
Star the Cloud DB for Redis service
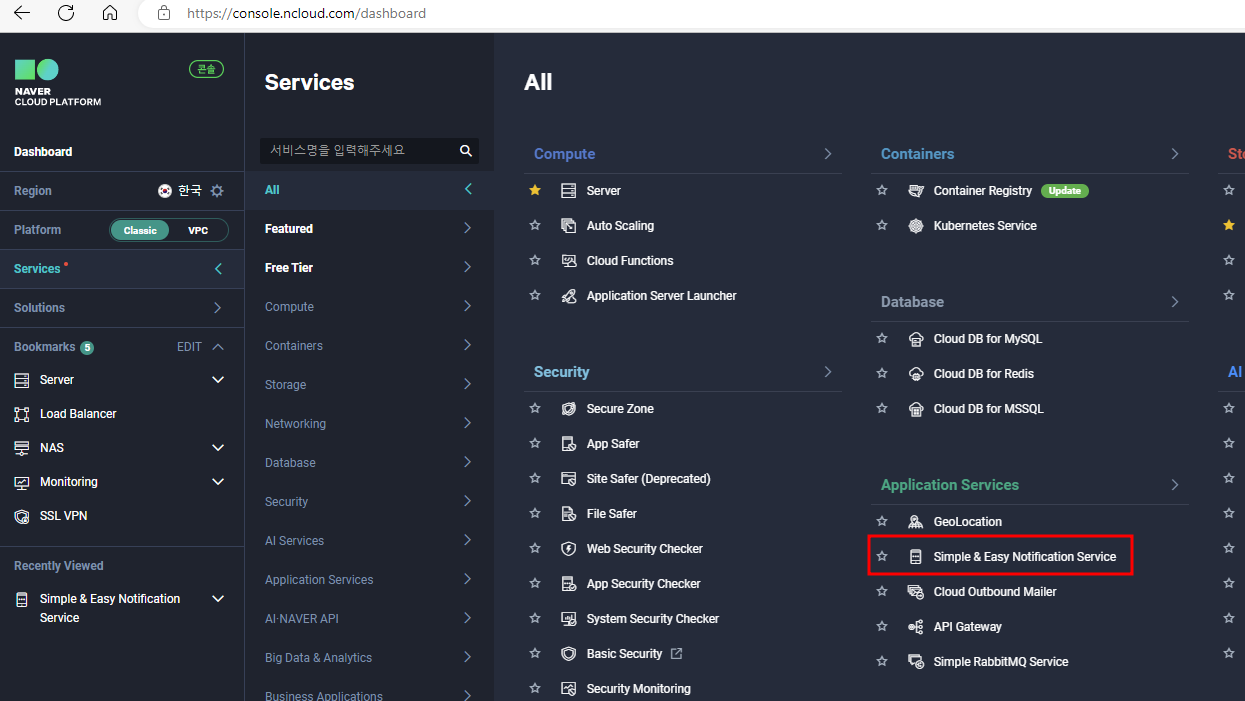point(882,373)
